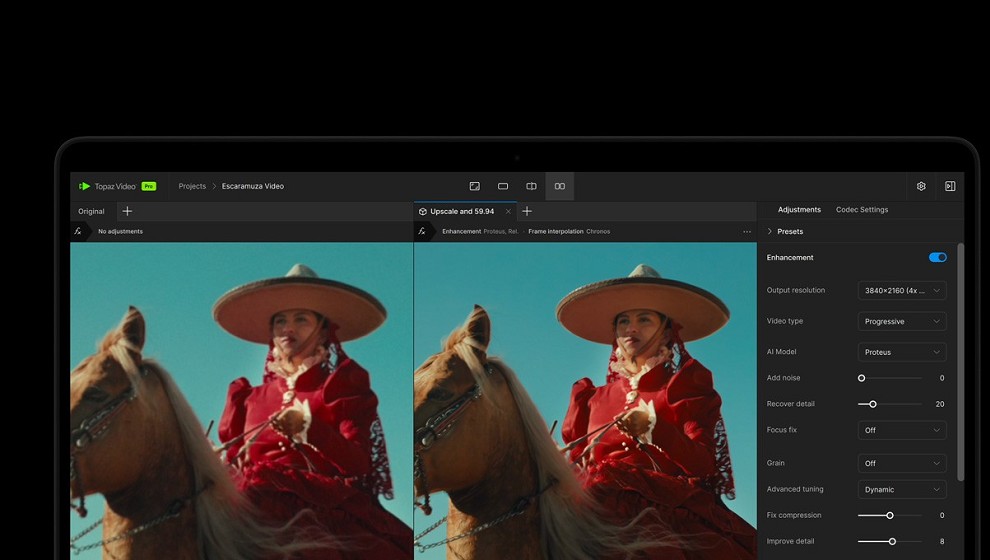Toggle the Enhancement switch off
The width and height of the screenshot is (990, 560).
[938, 257]
